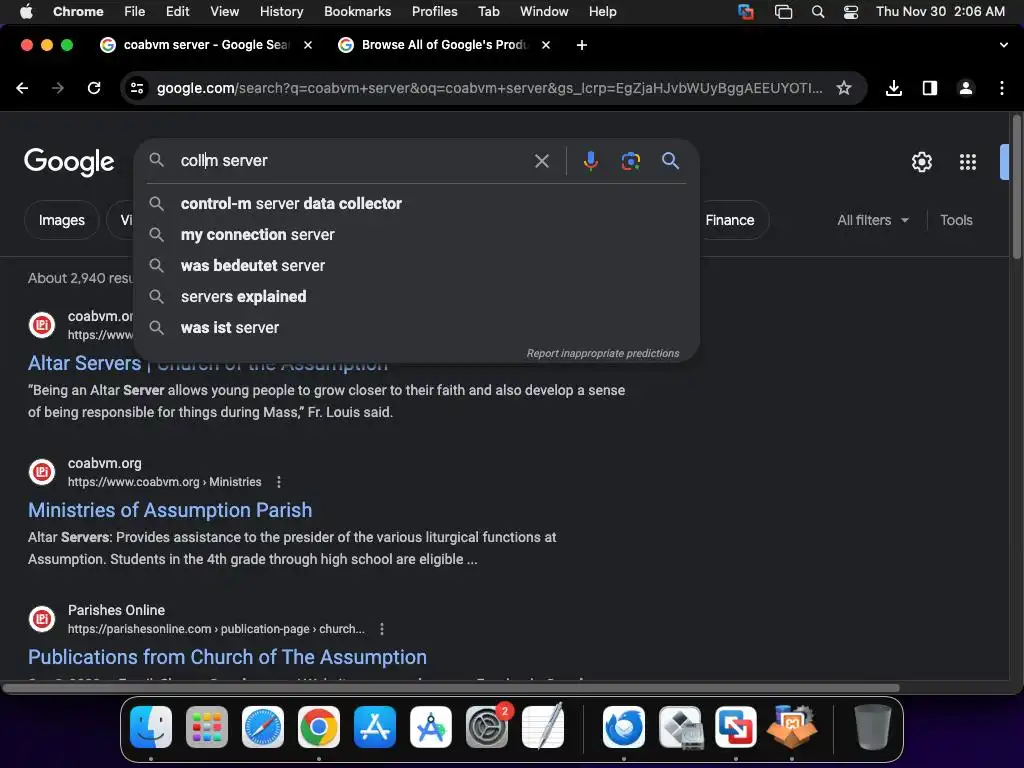Switch to the coabvm server tab
Image resolution: width=1024 pixels, height=768 pixels.
click(204, 44)
